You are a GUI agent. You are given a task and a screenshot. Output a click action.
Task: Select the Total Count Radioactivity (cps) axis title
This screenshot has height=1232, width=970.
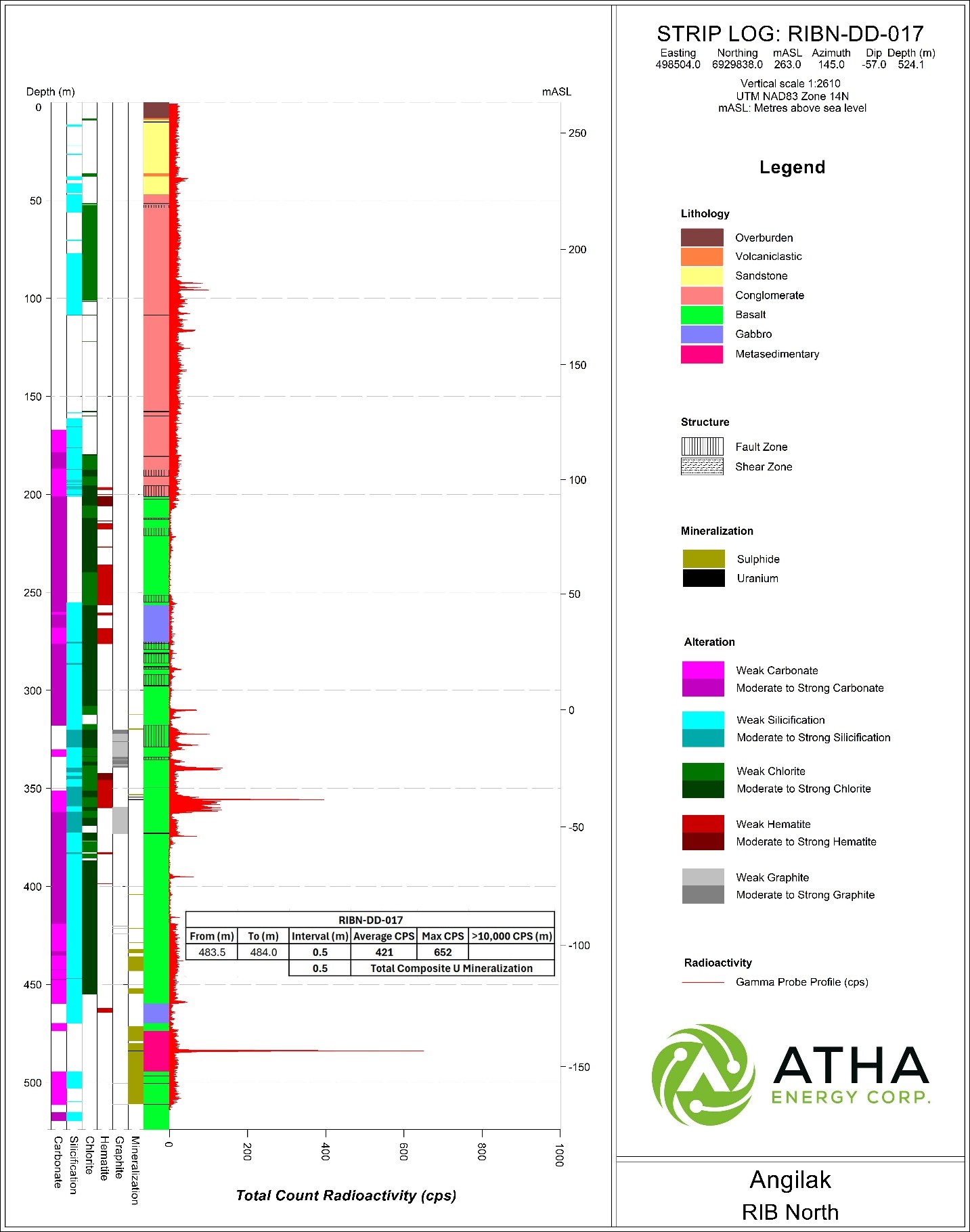pyautogui.click(x=346, y=1196)
